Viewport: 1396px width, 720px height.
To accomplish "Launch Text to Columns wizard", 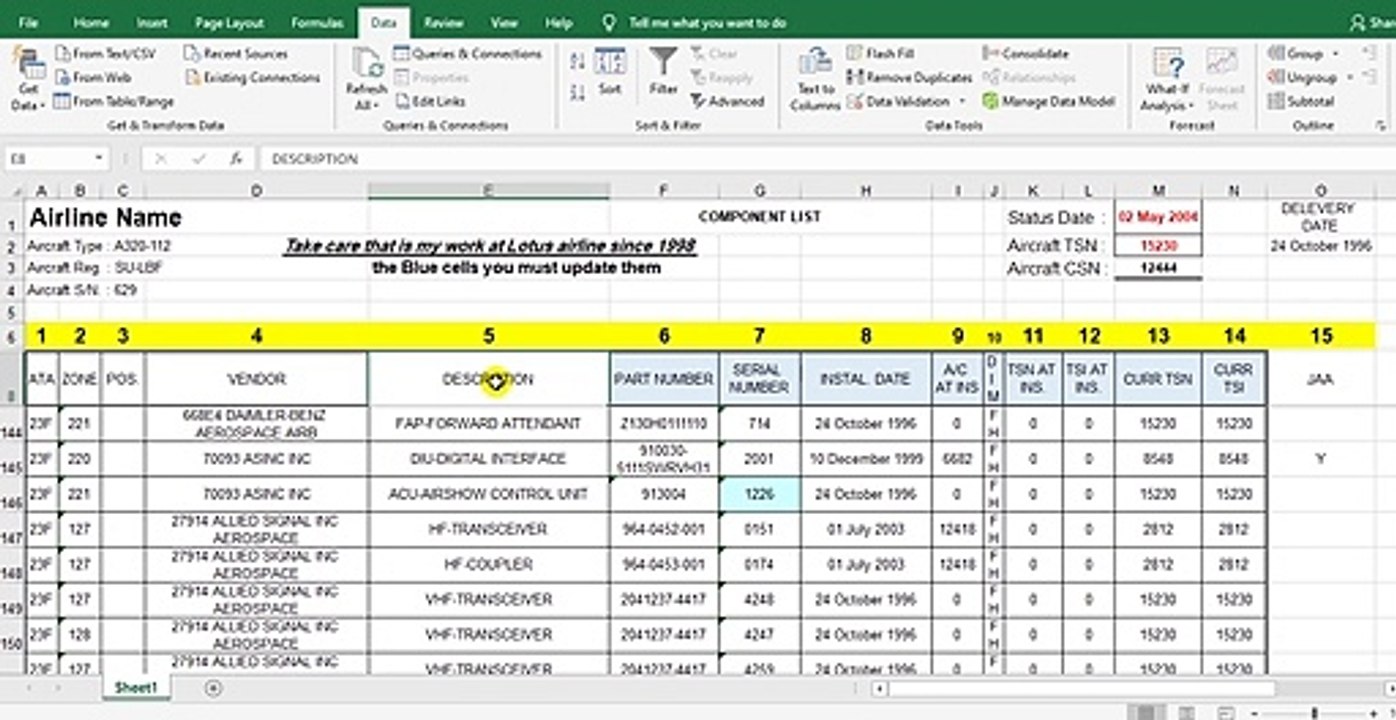I will [x=815, y=79].
